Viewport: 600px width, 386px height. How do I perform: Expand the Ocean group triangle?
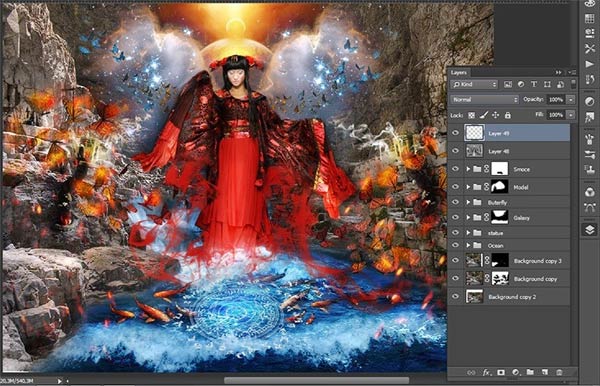(x=468, y=245)
